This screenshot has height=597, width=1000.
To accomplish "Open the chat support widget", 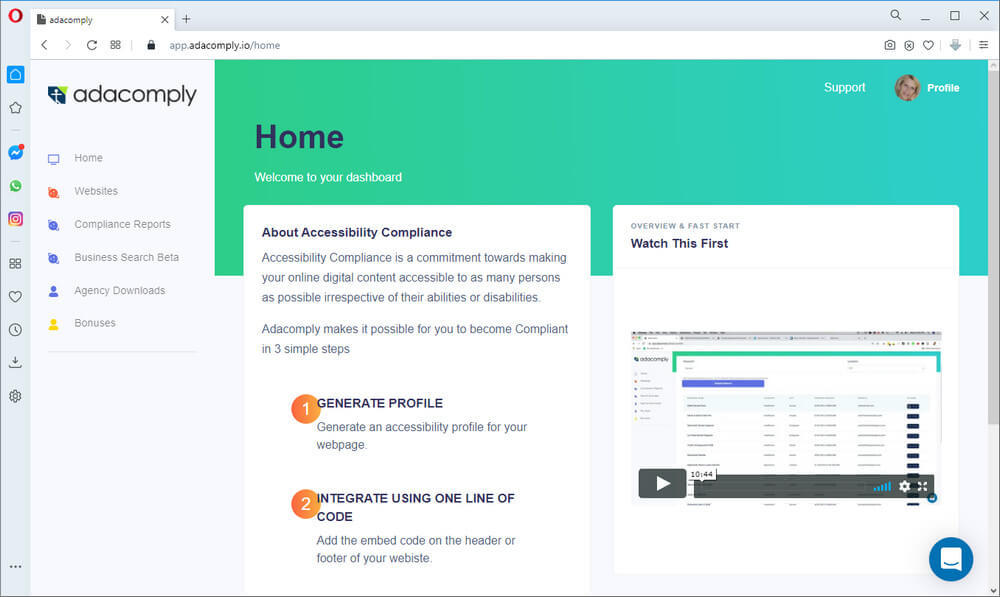I will point(951,559).
